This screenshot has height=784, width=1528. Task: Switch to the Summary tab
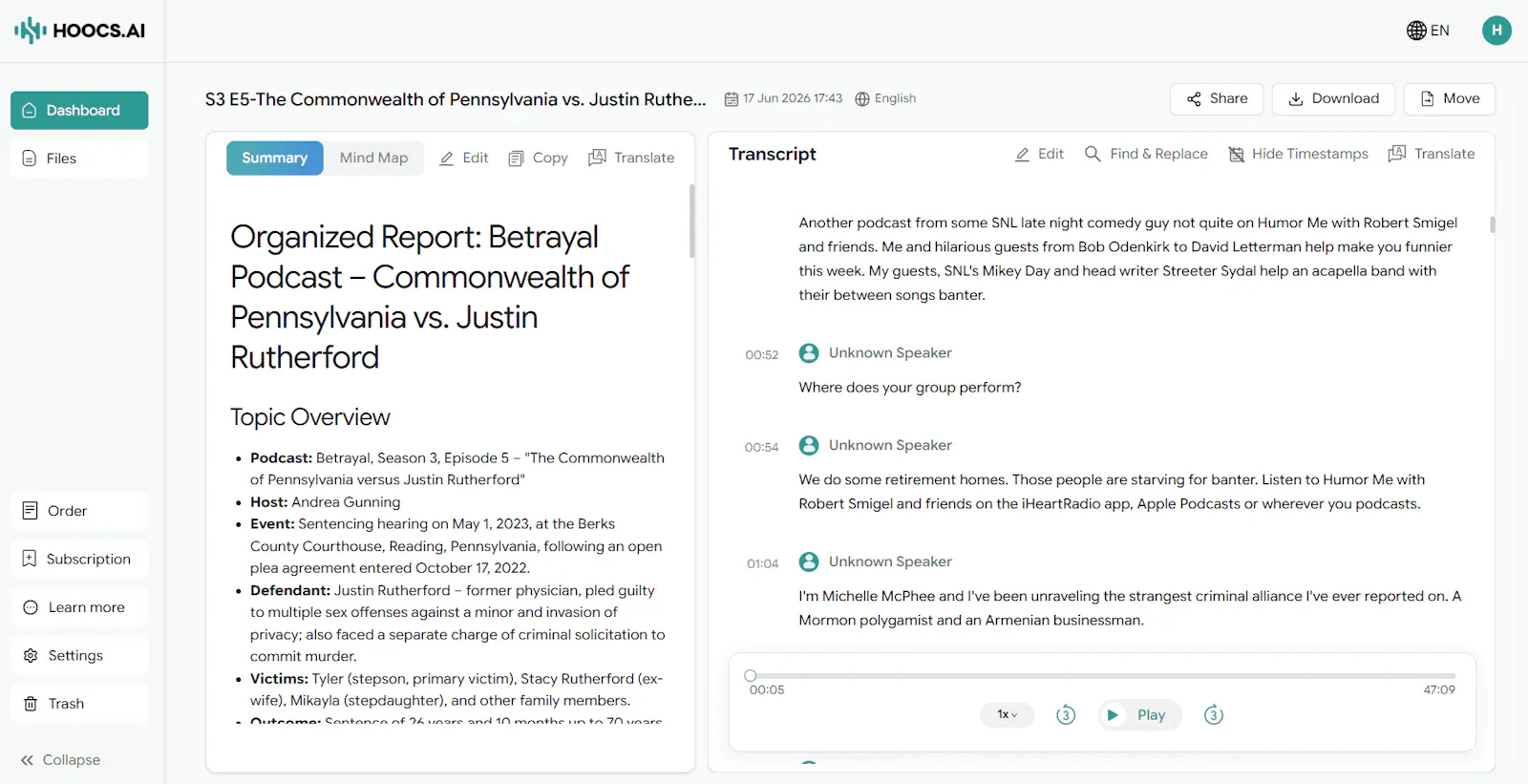[x=274, y=158]
